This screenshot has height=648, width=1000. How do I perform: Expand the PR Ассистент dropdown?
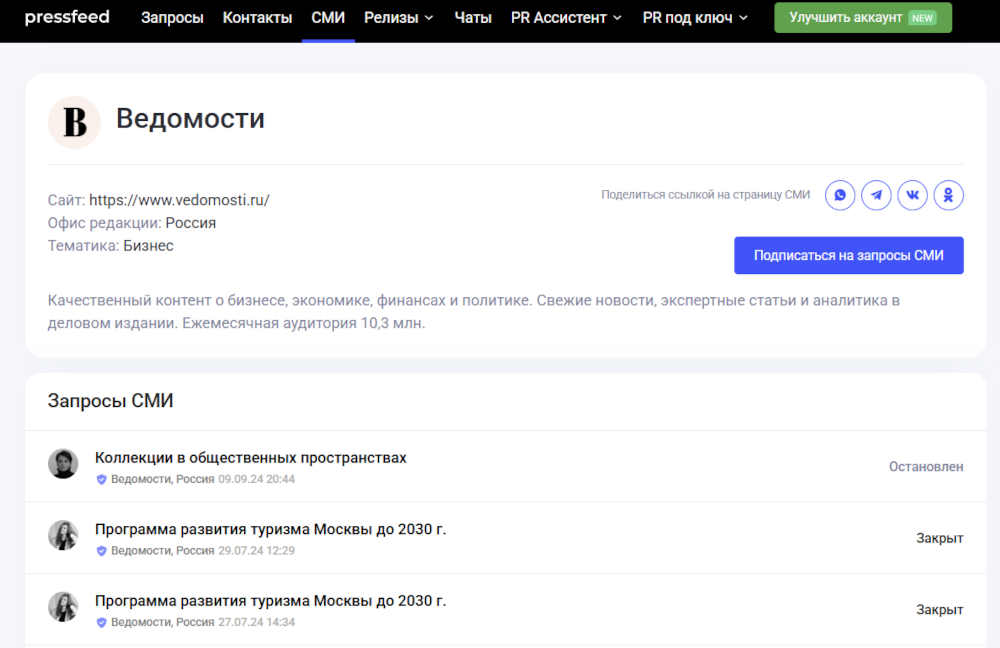566,18
